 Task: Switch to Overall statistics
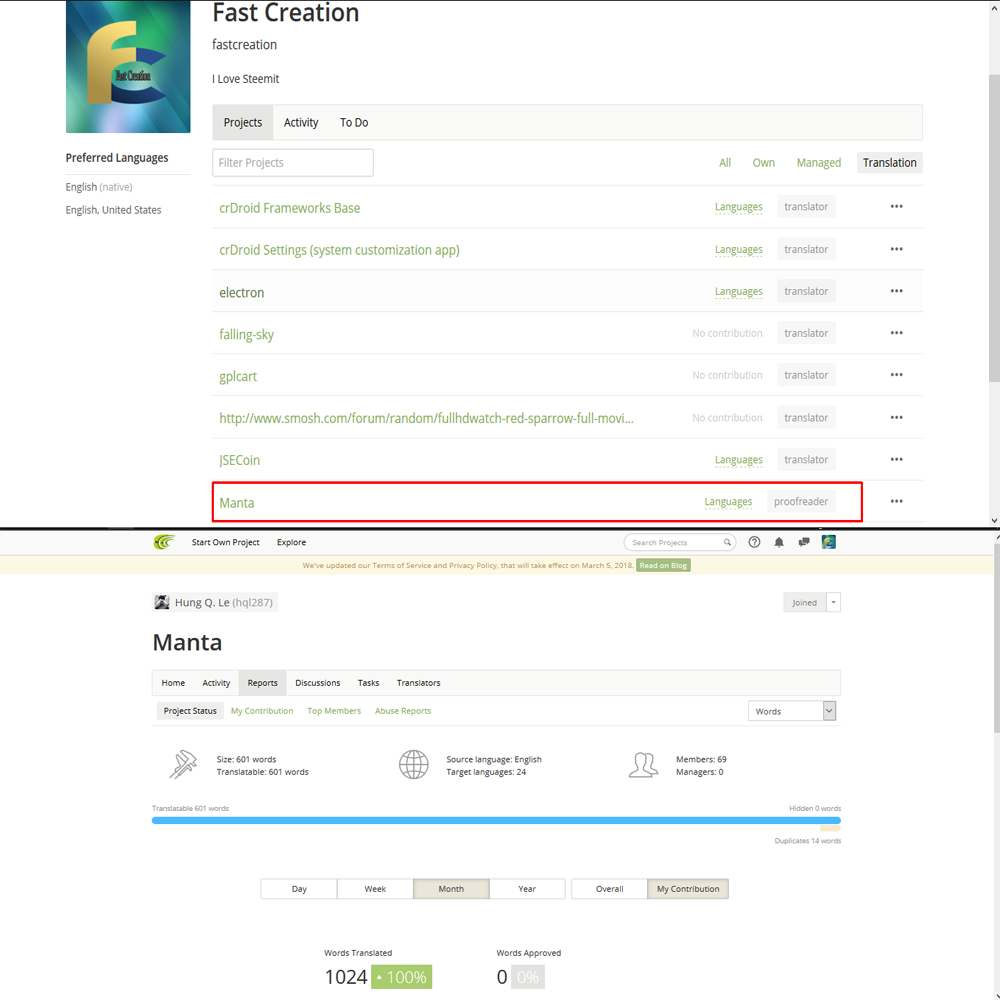click(x=609, y=889)
